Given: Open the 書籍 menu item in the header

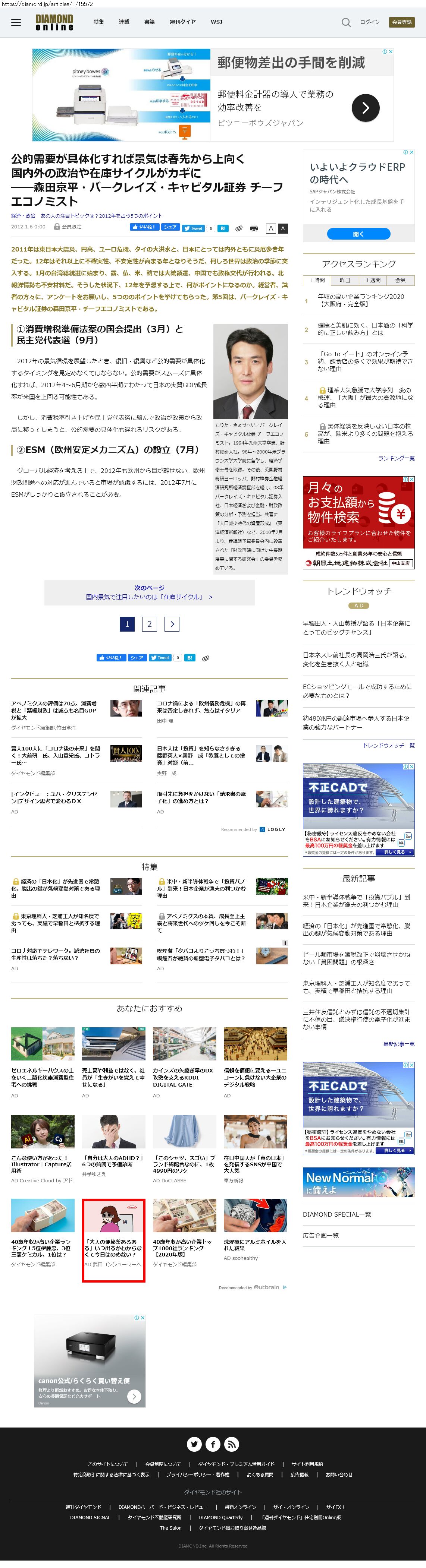Looking at the screenshot, I should pos(149,22).
